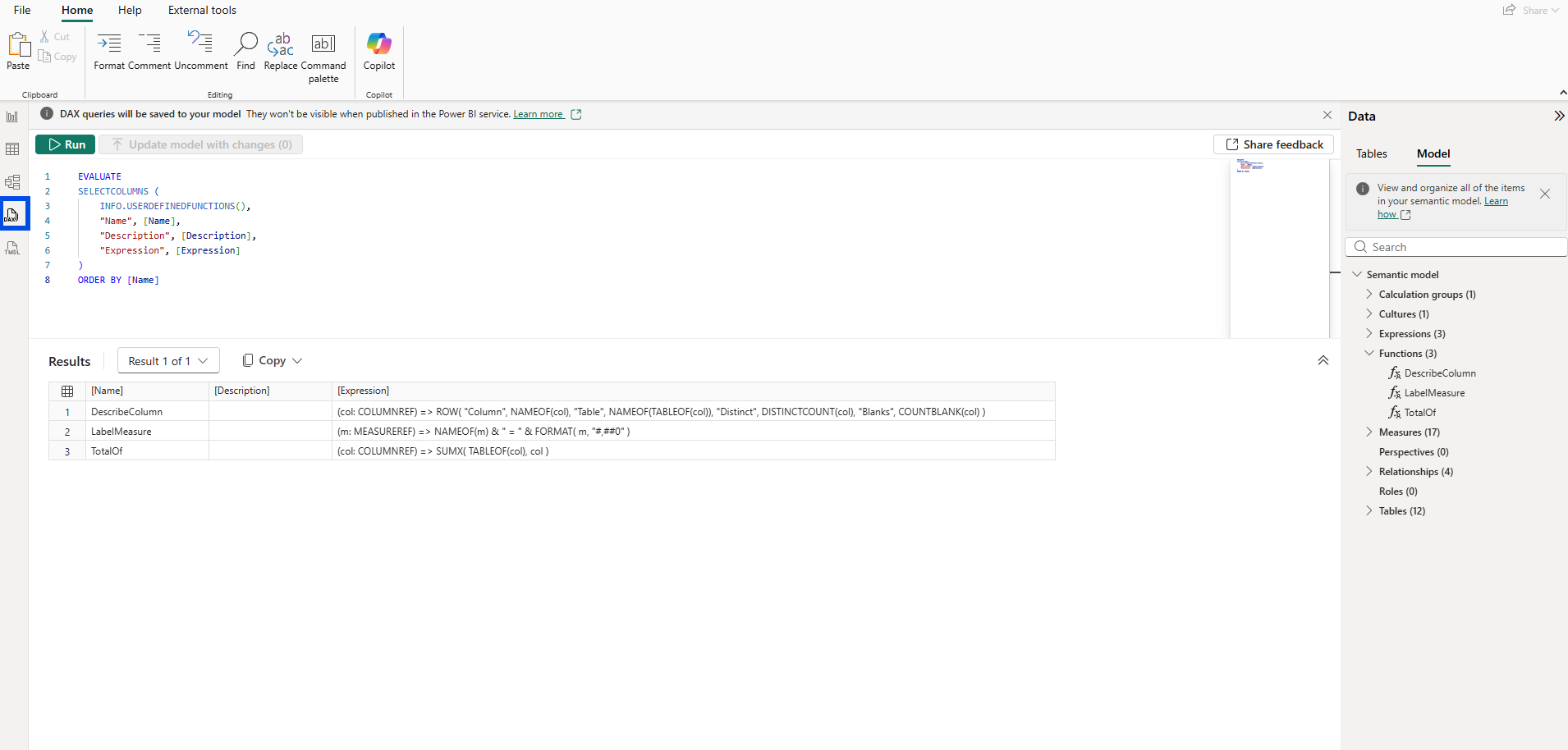This screenshot has height=750, width=1568.
Task: Collapse the Semantic model tree node
Action: pyautogui.click(x=1357, y=275)
